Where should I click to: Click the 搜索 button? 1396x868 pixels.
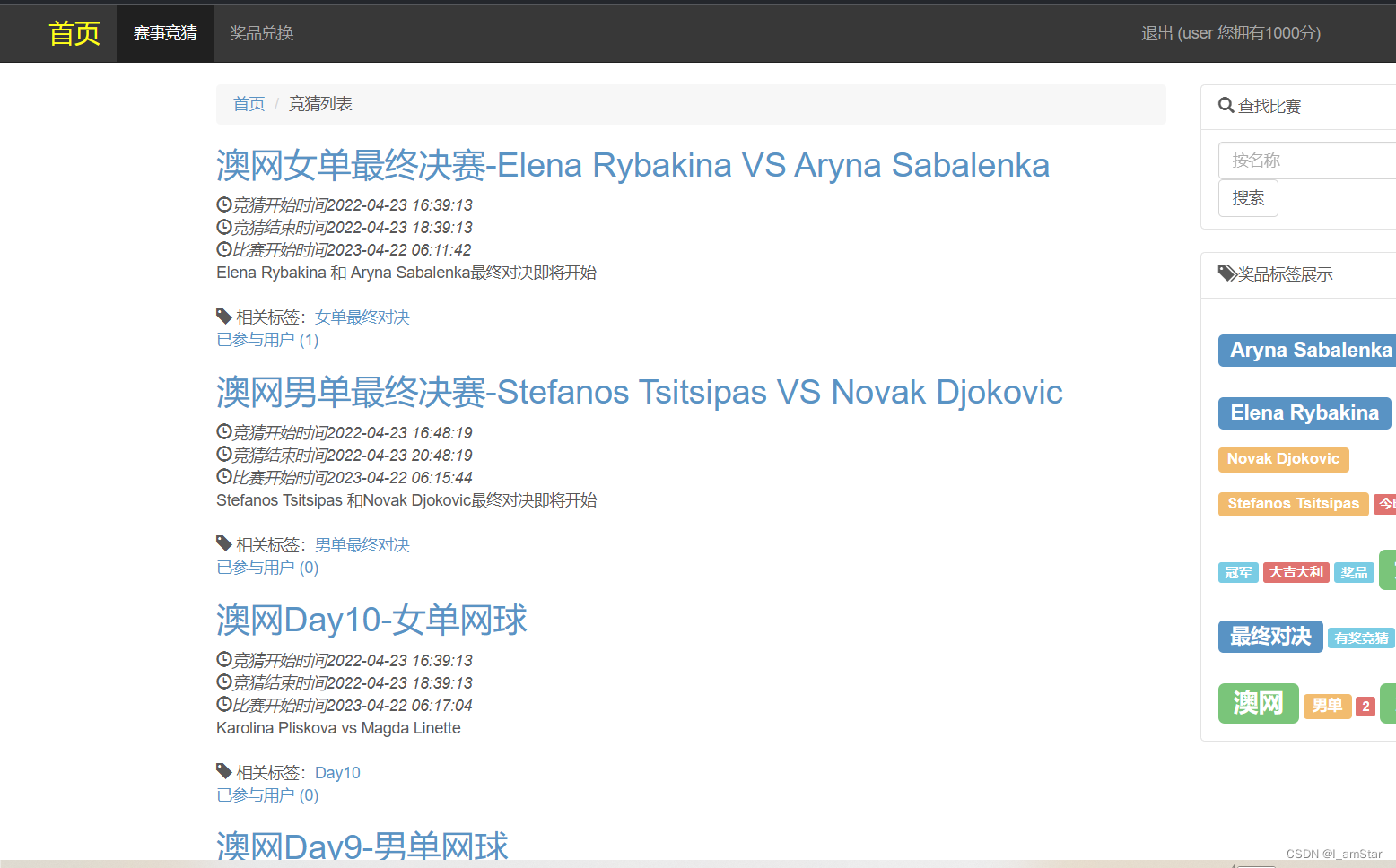coord(1248,198)
